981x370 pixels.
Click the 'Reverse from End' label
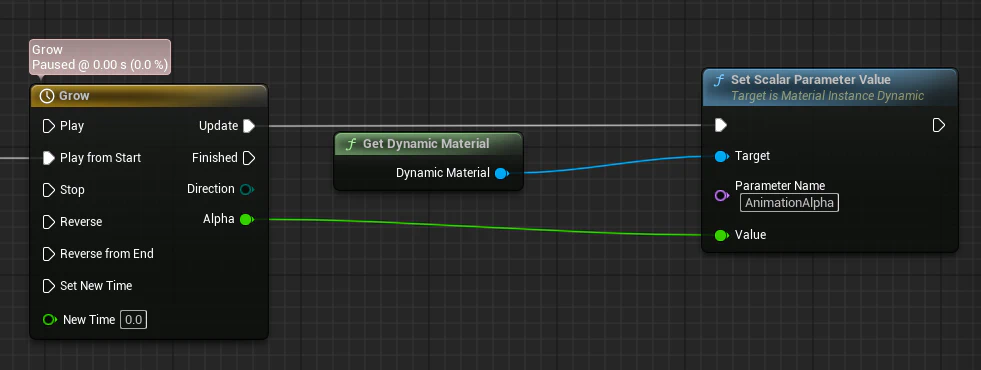point(107,254)
